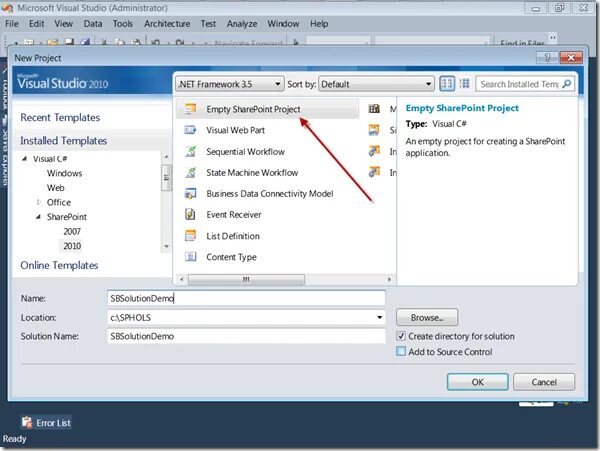
Task: Expand Recent Templates section
Action: pos(60,117)
